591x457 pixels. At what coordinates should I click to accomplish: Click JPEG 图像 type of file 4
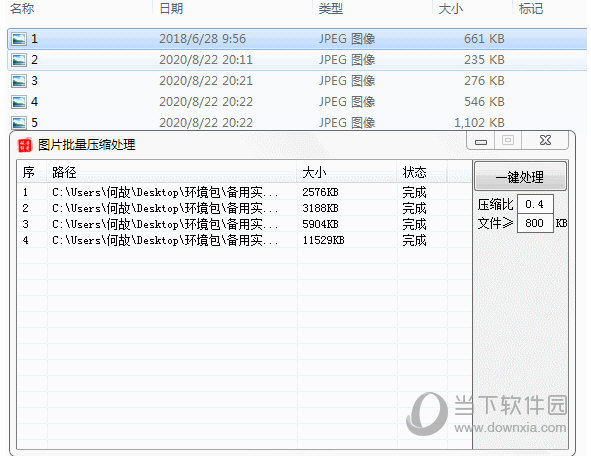347,102
